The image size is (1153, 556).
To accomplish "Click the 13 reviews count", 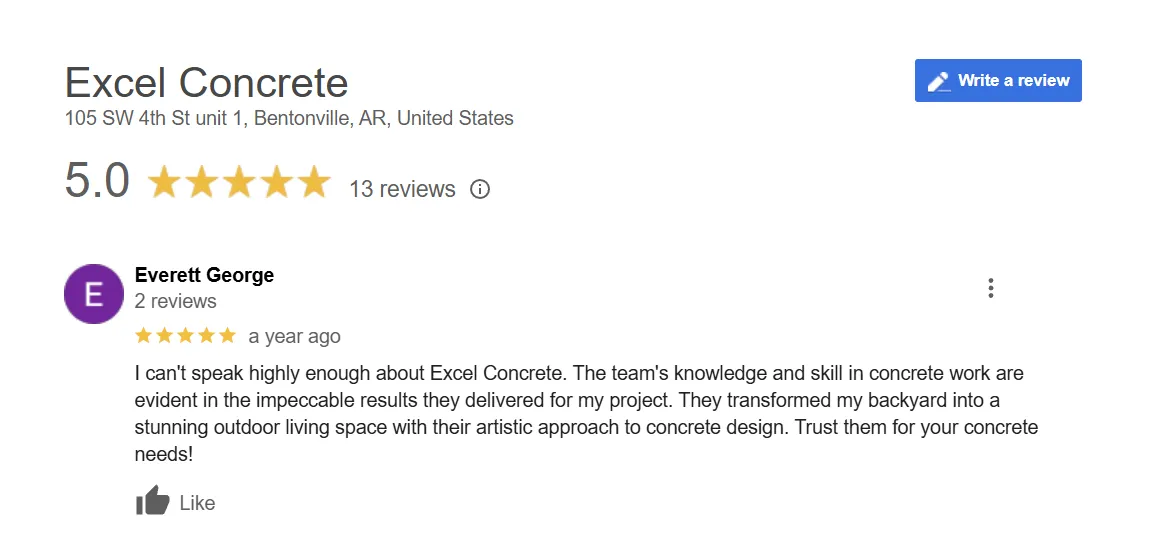I will tap(402, 189).
